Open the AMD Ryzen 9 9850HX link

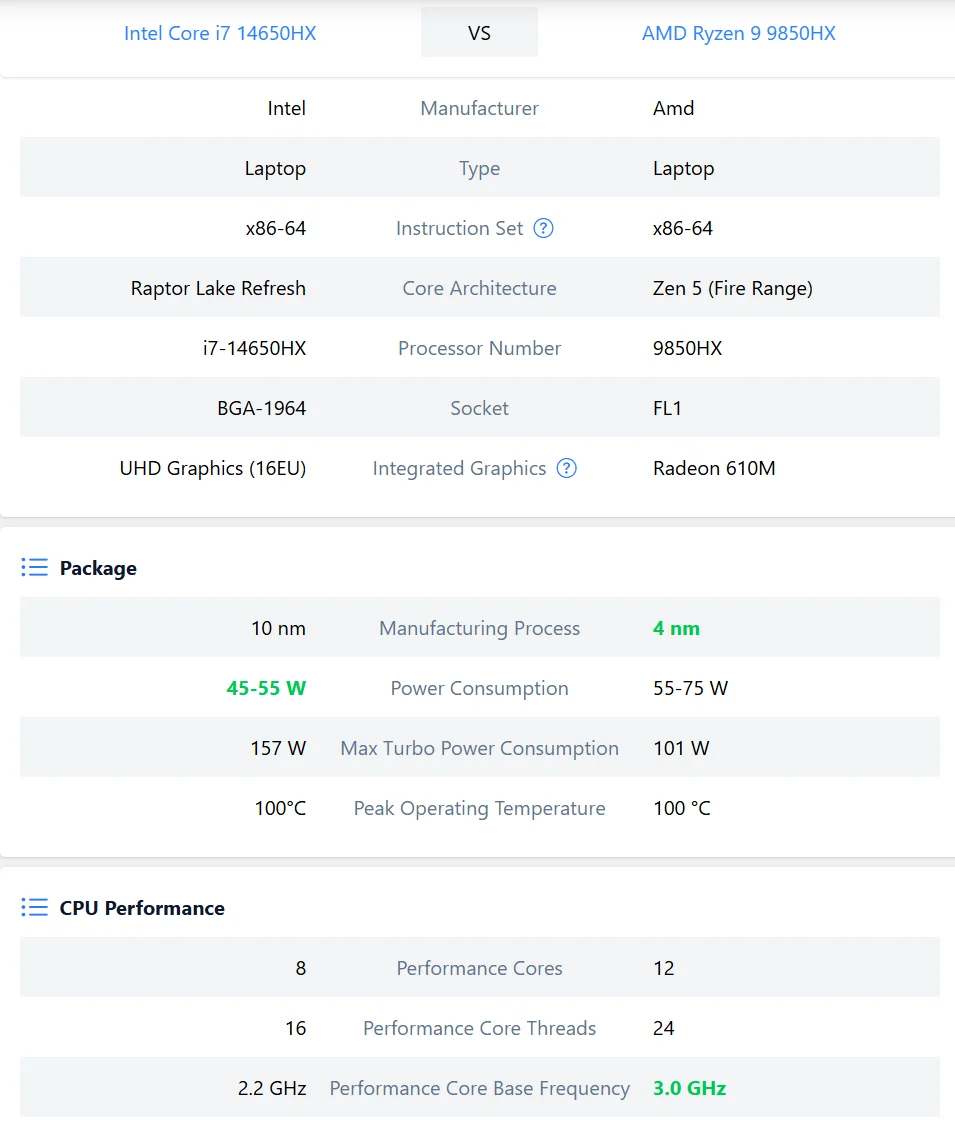[738, 33]
